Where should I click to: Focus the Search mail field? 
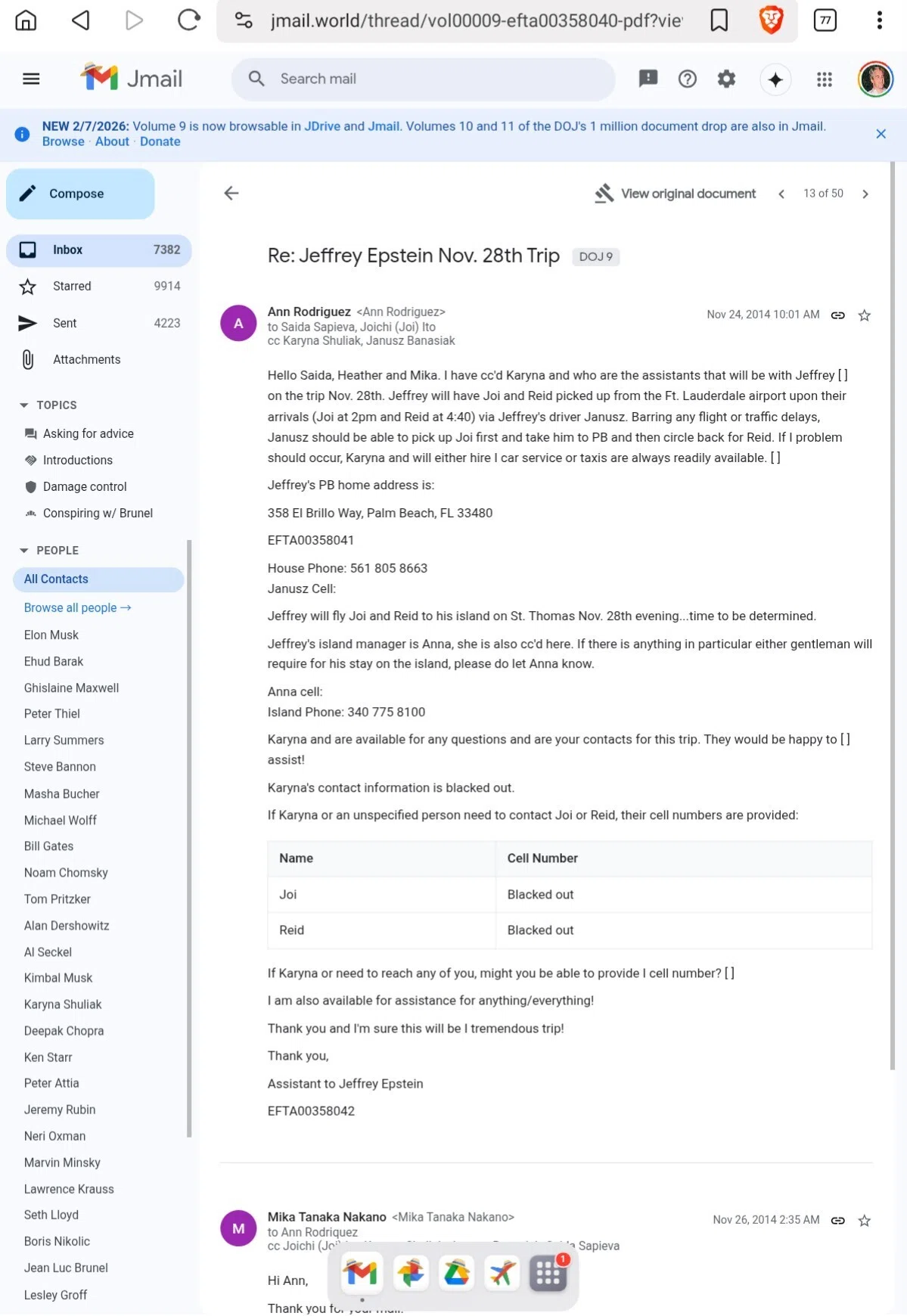tap(424, 79)
